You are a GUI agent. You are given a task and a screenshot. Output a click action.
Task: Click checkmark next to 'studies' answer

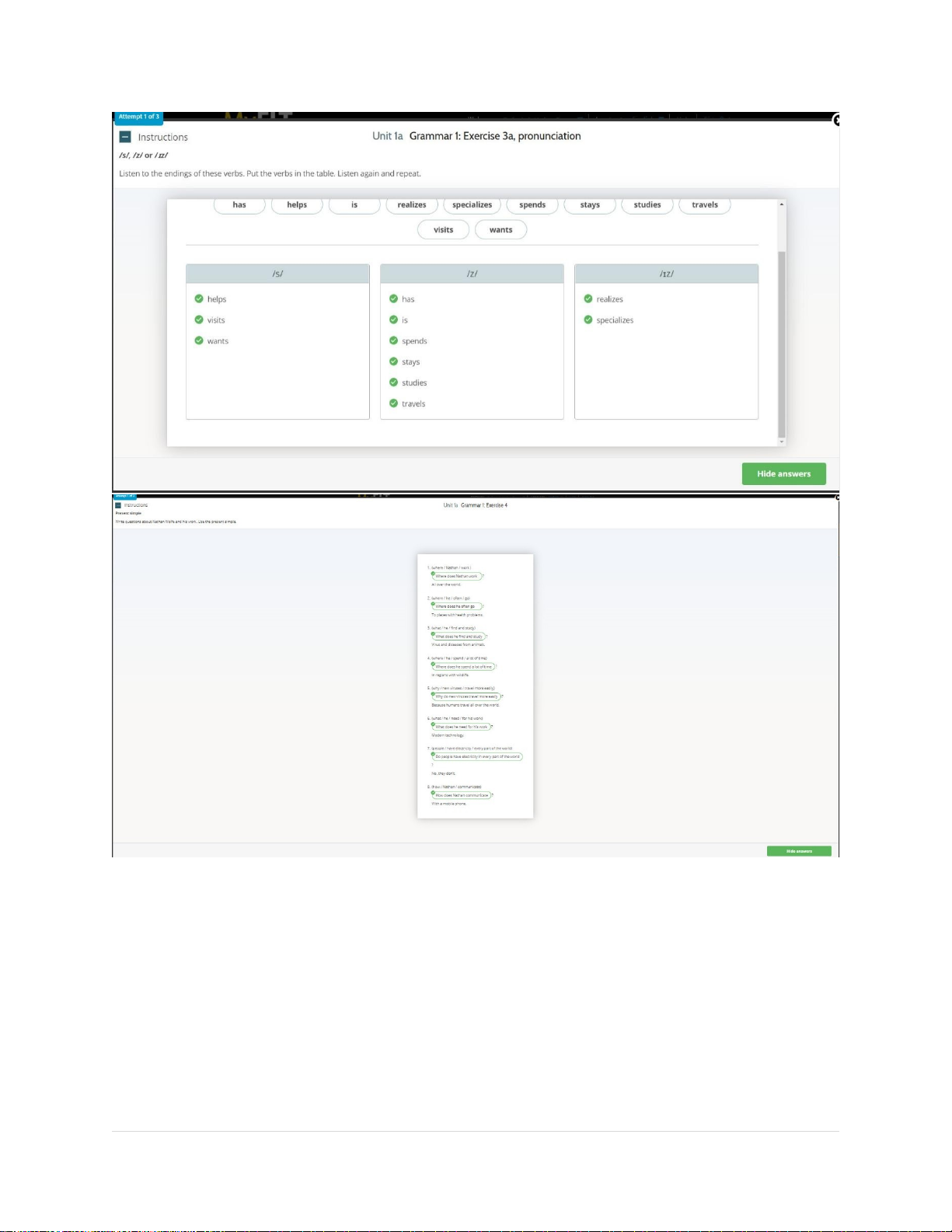(393, 382)
